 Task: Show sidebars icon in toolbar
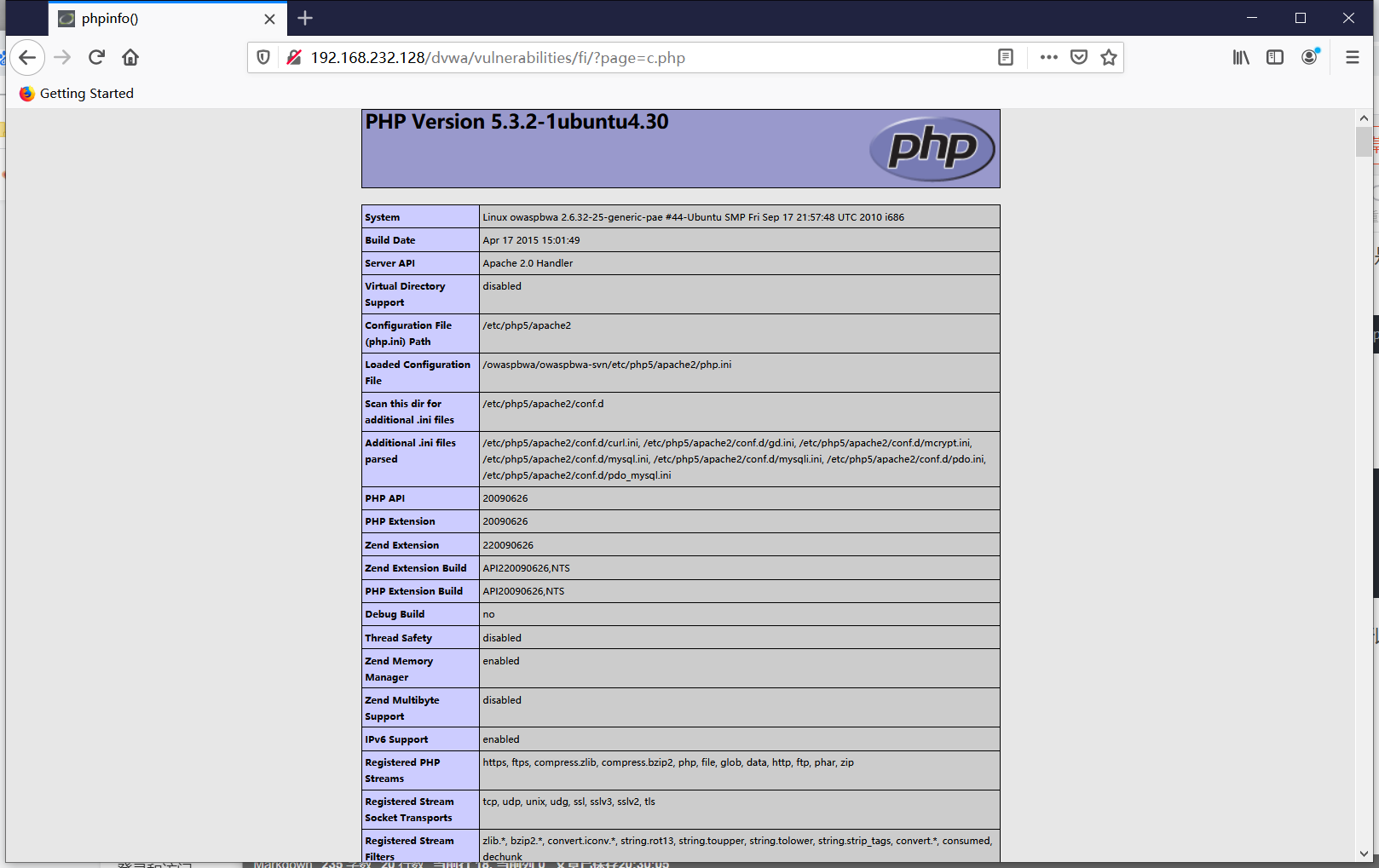point(1275,58)
